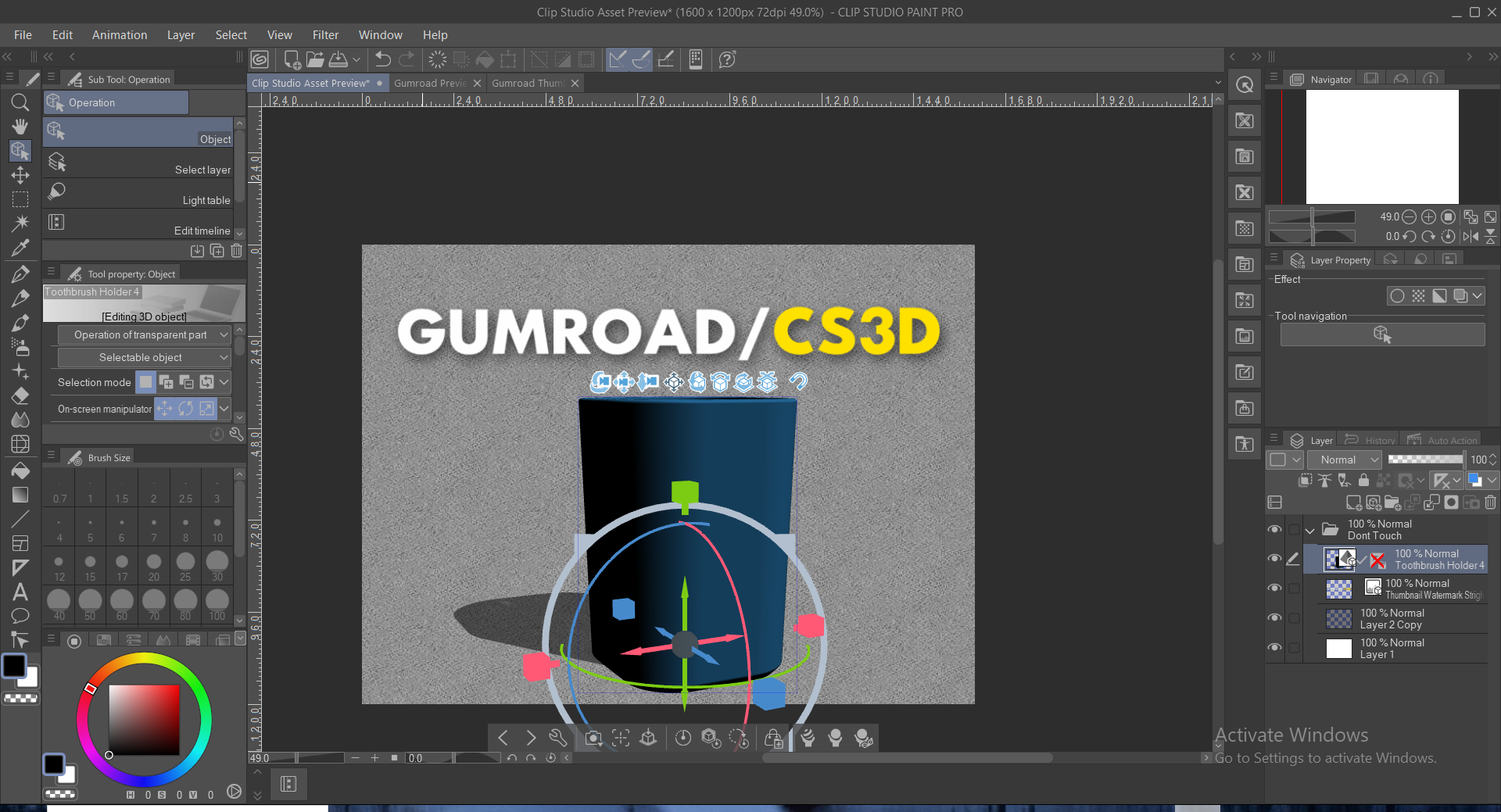Click the navigator flip horizontal icon
Image resolution: width=1501 pixels, height=812 pixels.
[1471, 236]
